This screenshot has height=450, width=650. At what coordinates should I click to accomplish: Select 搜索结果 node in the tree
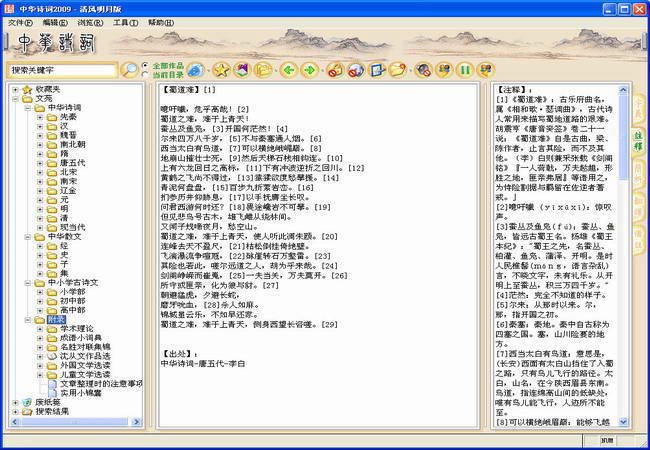click(x=51, y=411)
